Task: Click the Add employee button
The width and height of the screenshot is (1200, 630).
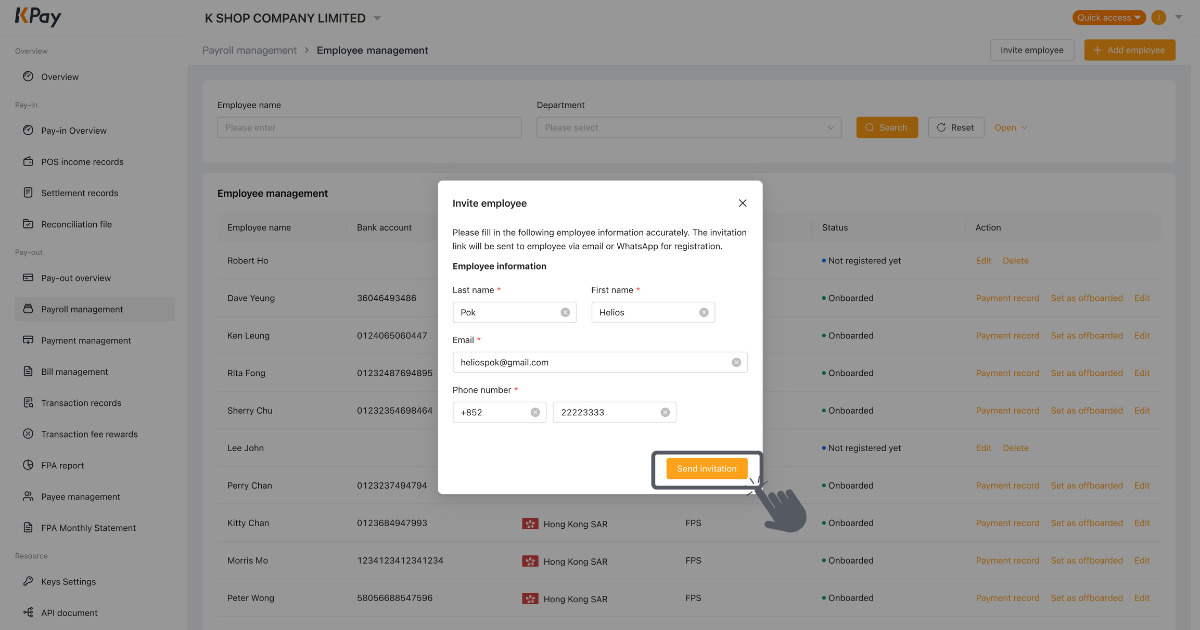Action: tap(1129, 49)
